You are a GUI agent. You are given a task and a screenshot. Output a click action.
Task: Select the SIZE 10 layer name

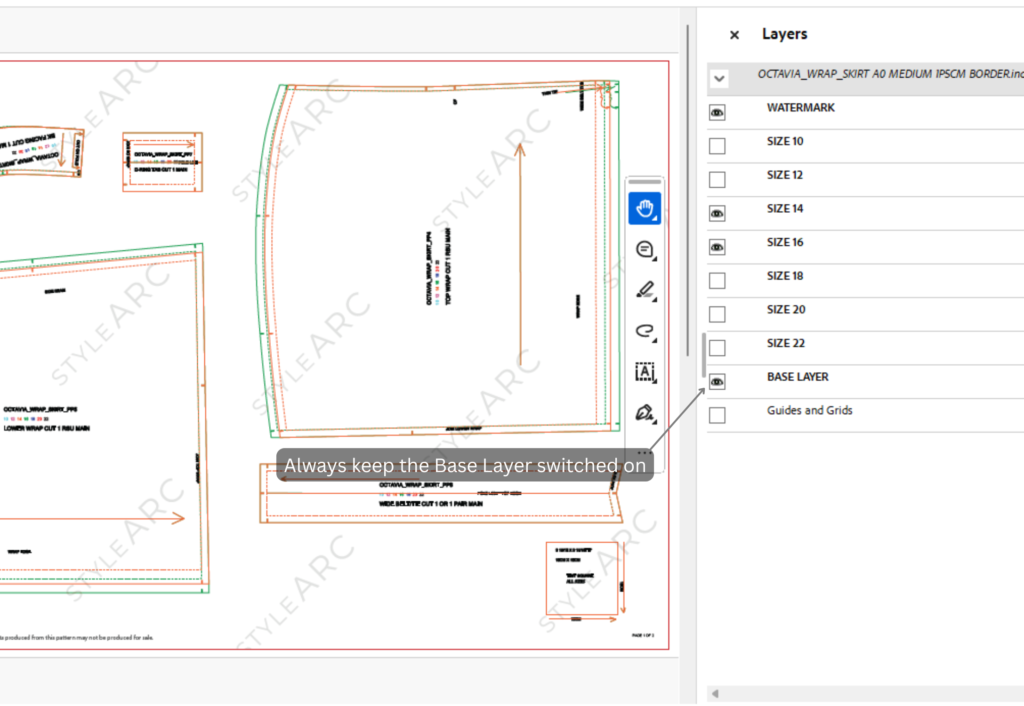click(785, 142)
